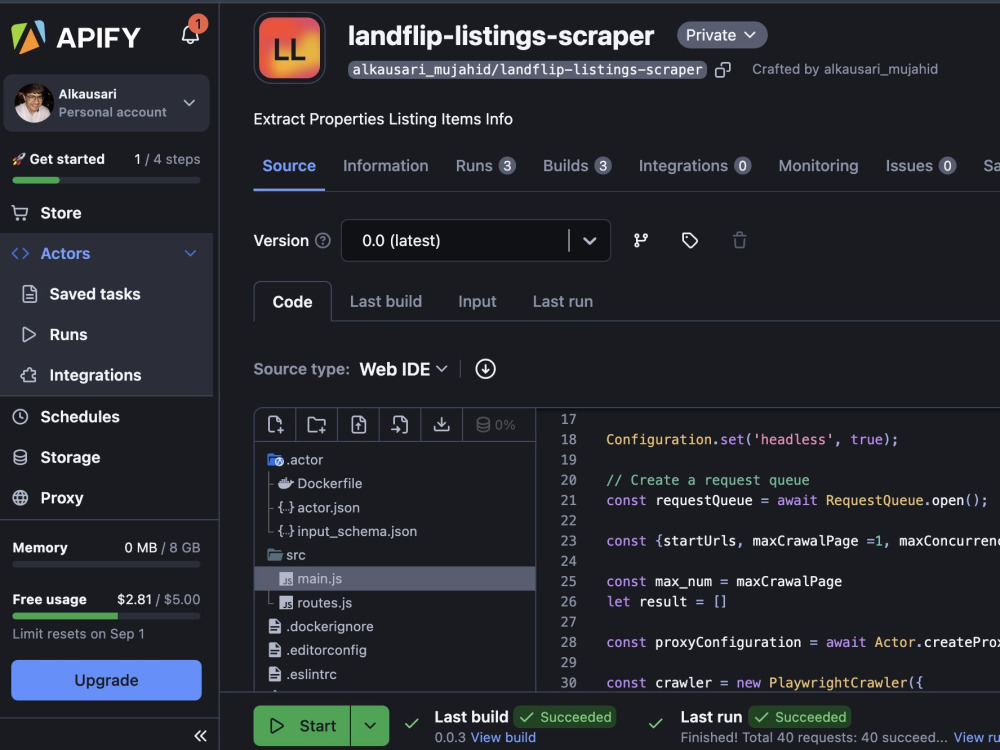Select the Input sub-tab
Screen dimensions: 1000x750
(x=477, y=302)
